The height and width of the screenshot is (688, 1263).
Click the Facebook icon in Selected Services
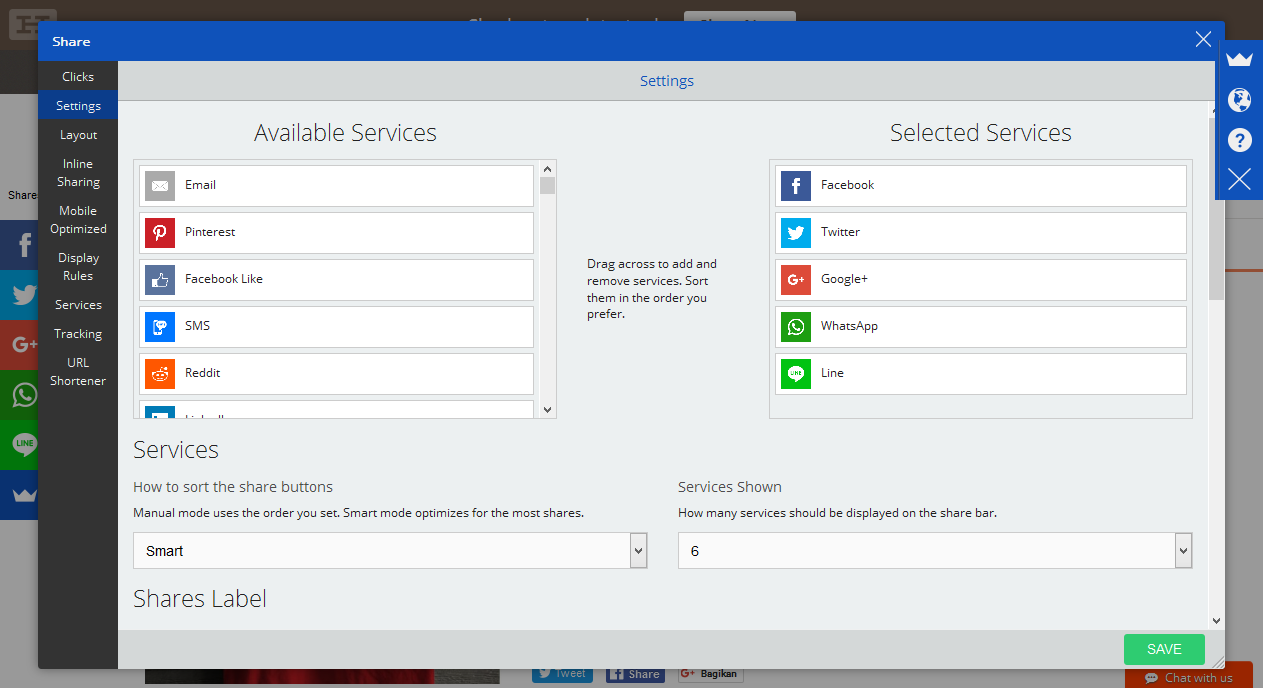tap(796, 186)
